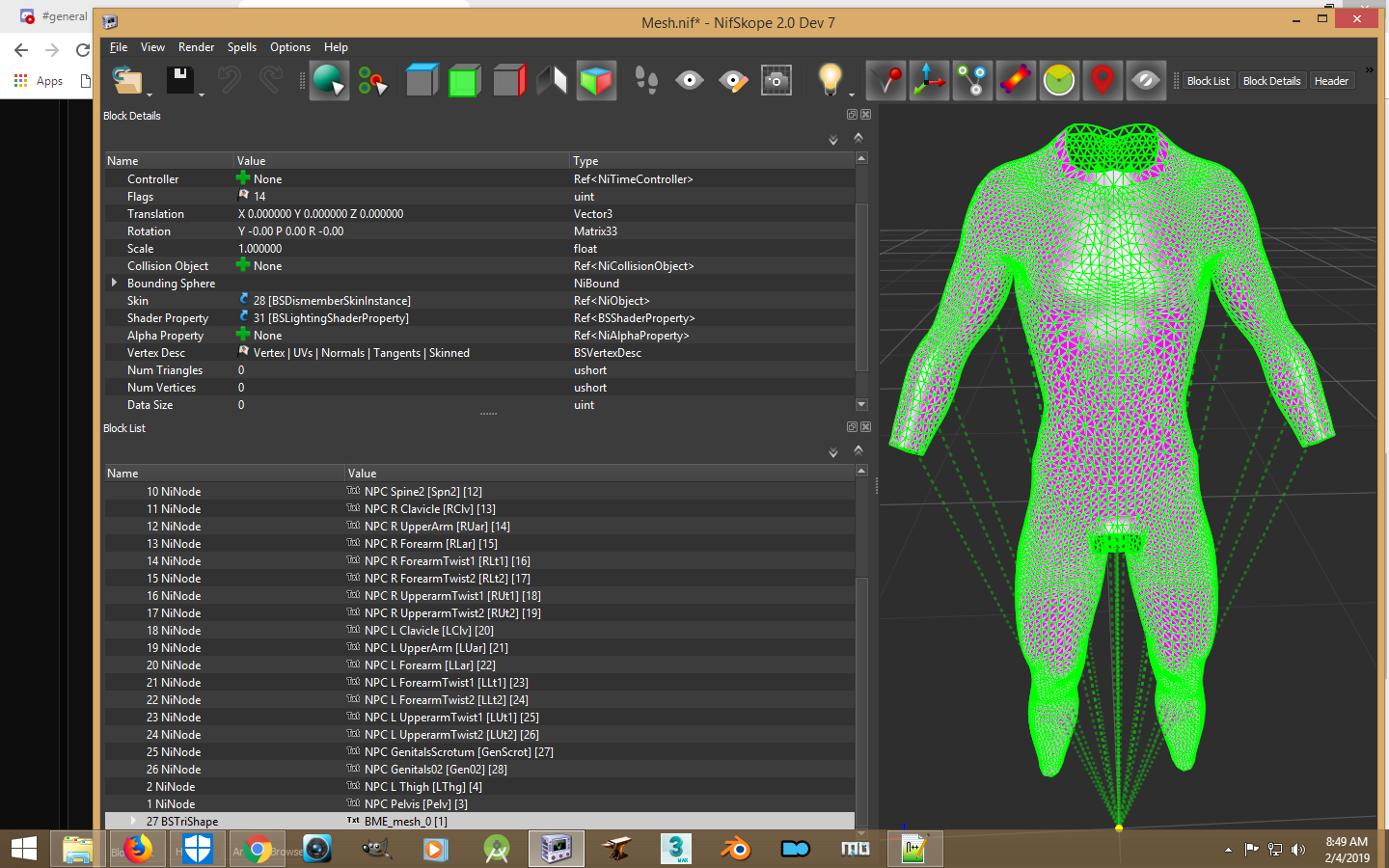Open the Options menu
The width and height of the screenshot is (1389, 868).
(x=290, y=46)
